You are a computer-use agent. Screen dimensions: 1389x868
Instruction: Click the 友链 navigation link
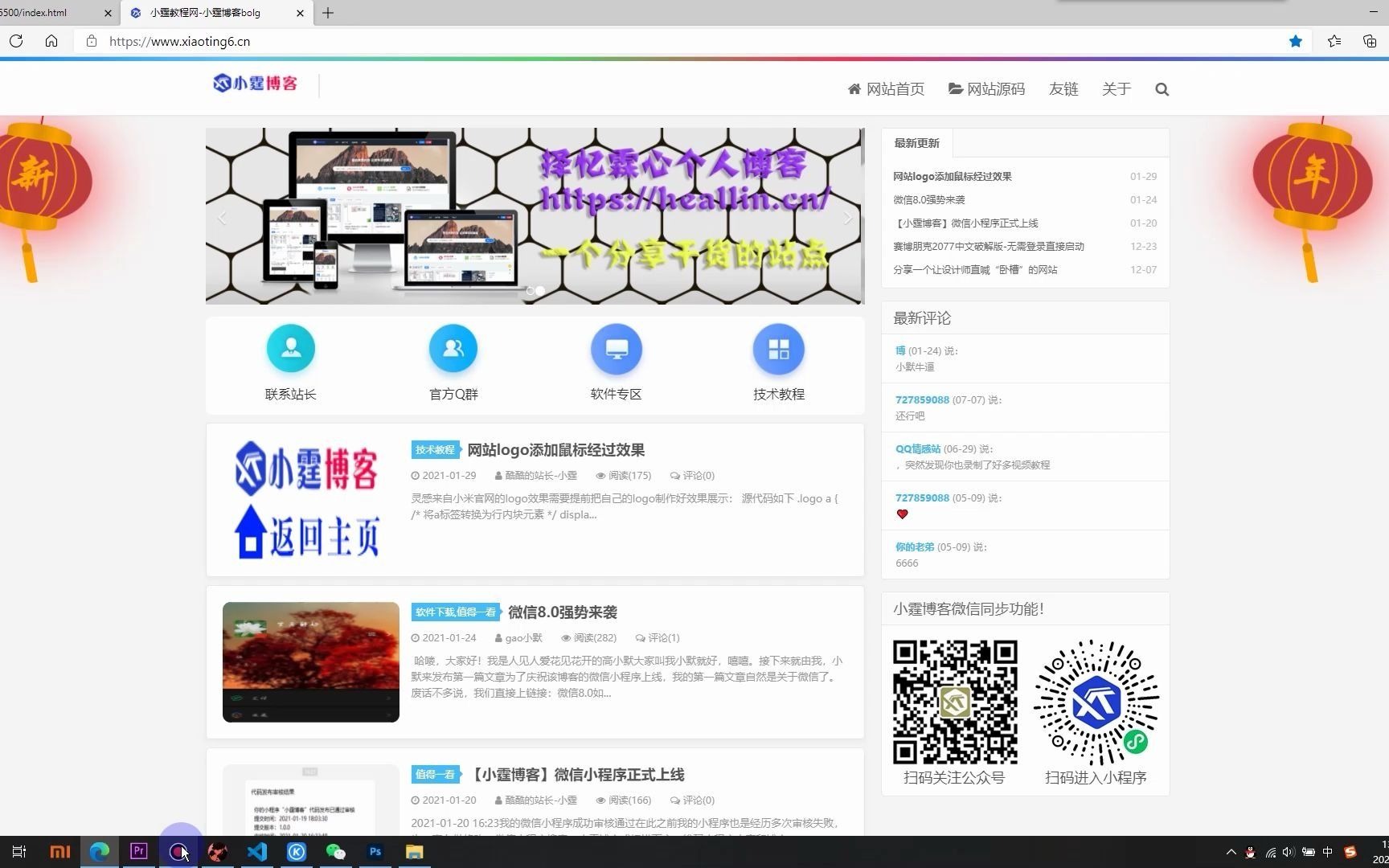pos(1063,89)
